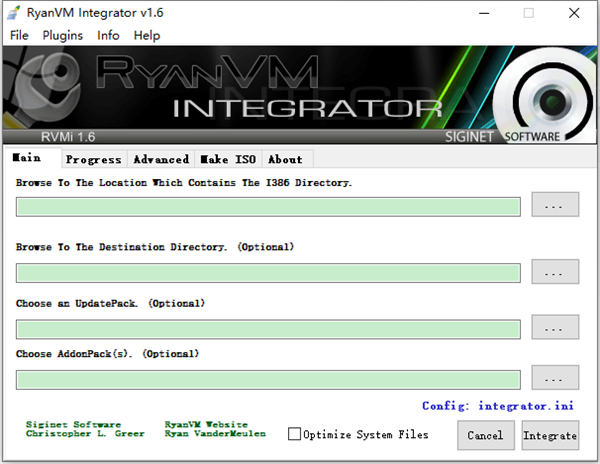Viewport: 600px width, 464px height.
Task: Switch to the Advanced tab
Action: click(x=161, y=159)
